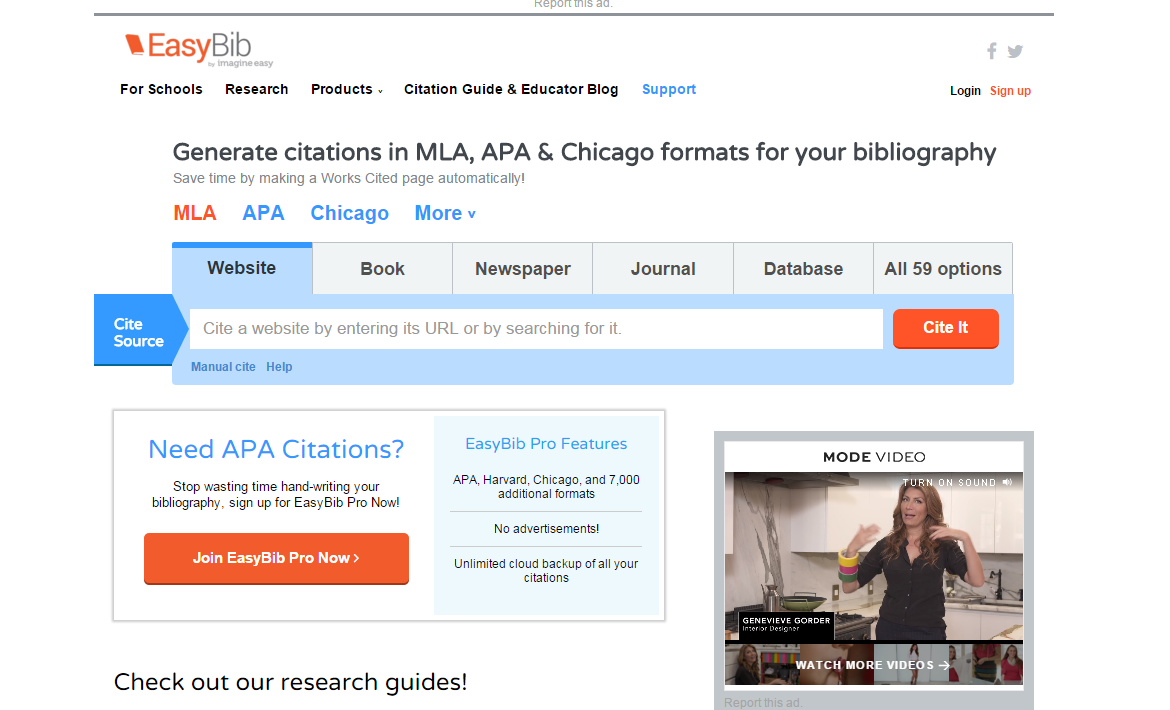Click the EasyBib logo

198,49
